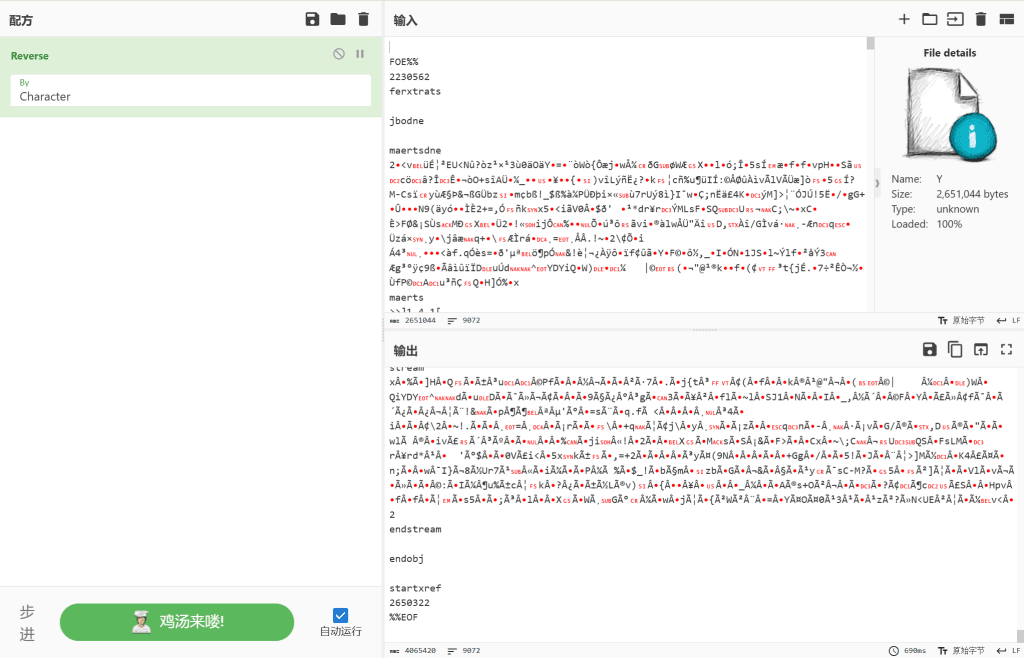
Task: Open a folder as input
Action: tap(929, 19)
